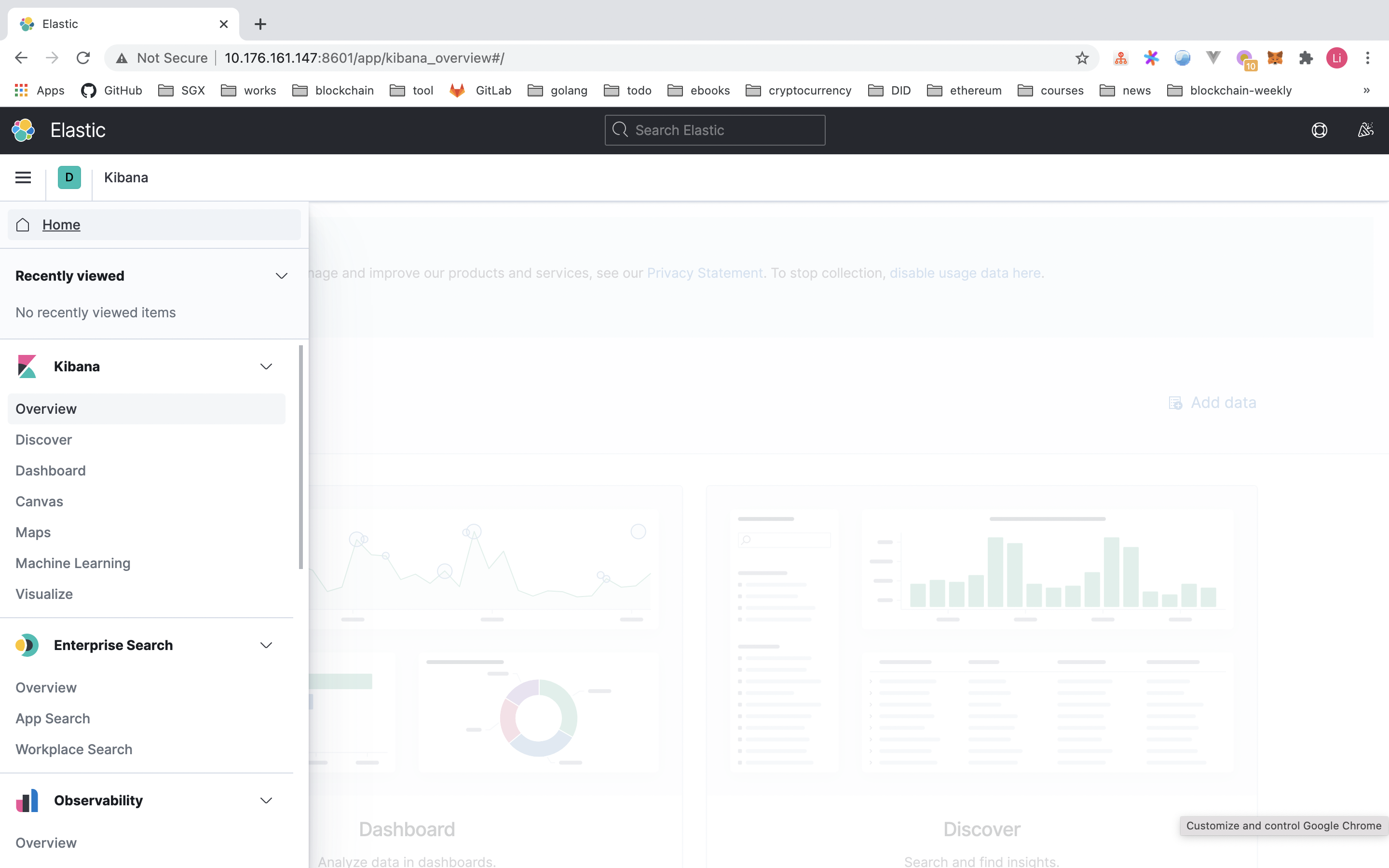1389x868 pixels.
Task: Select the Discover navigation item
Action: tap(43, 438)
